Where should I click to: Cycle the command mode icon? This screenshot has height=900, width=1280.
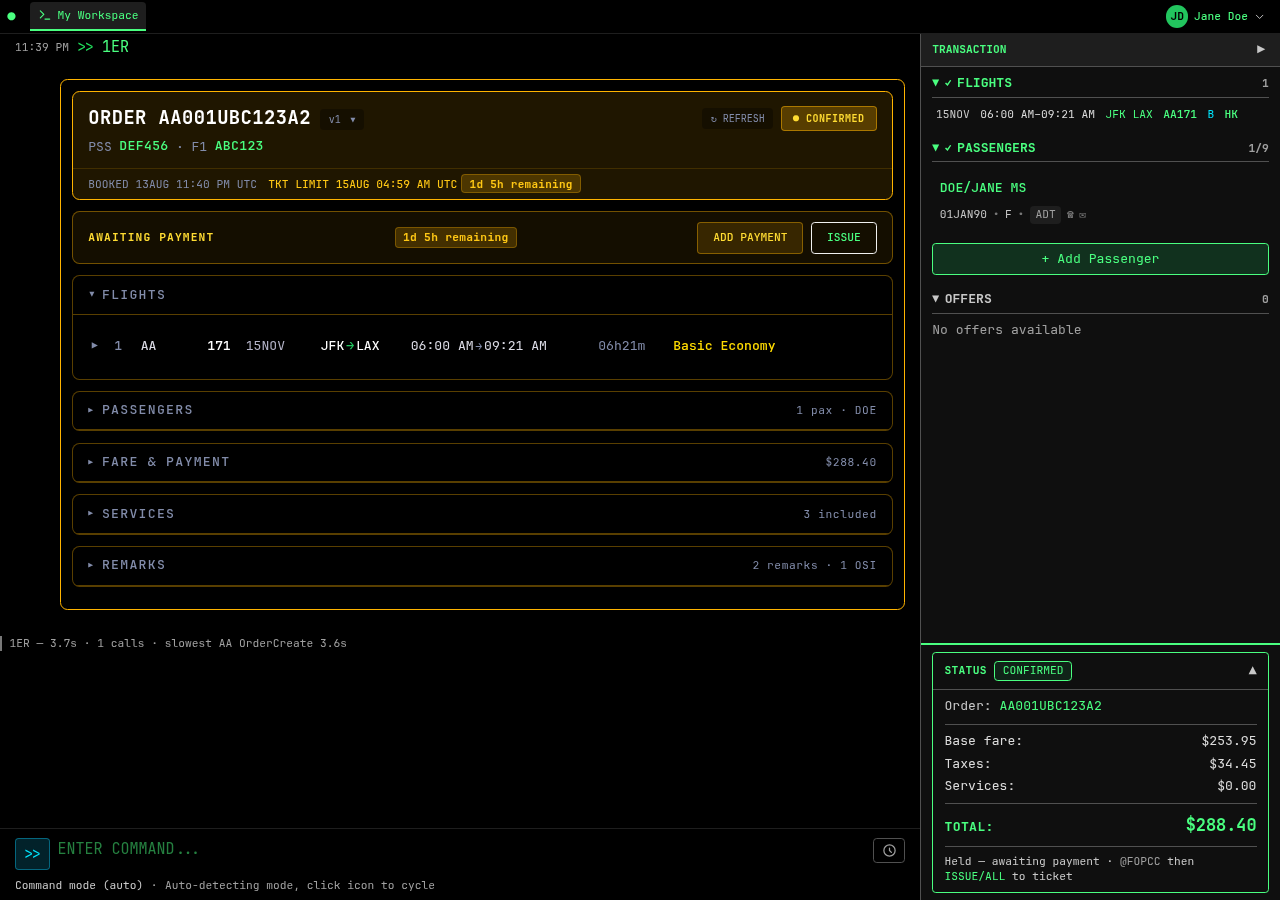click(32, 854)
